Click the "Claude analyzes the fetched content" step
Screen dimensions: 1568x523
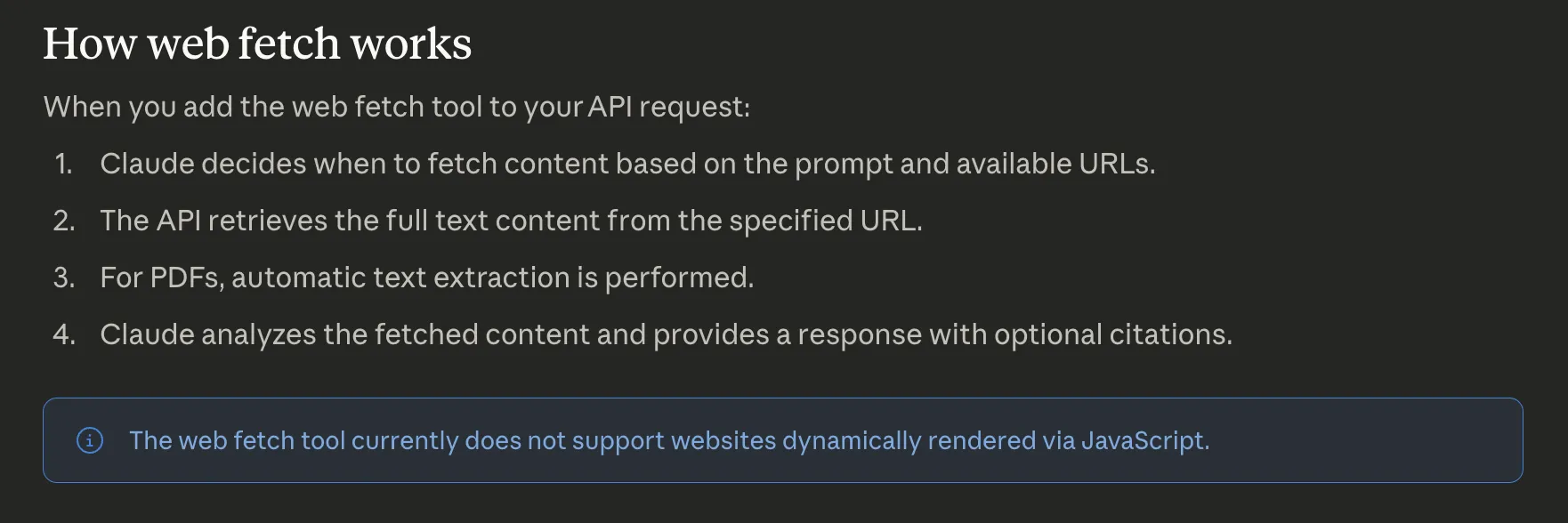tap(666, 334)
